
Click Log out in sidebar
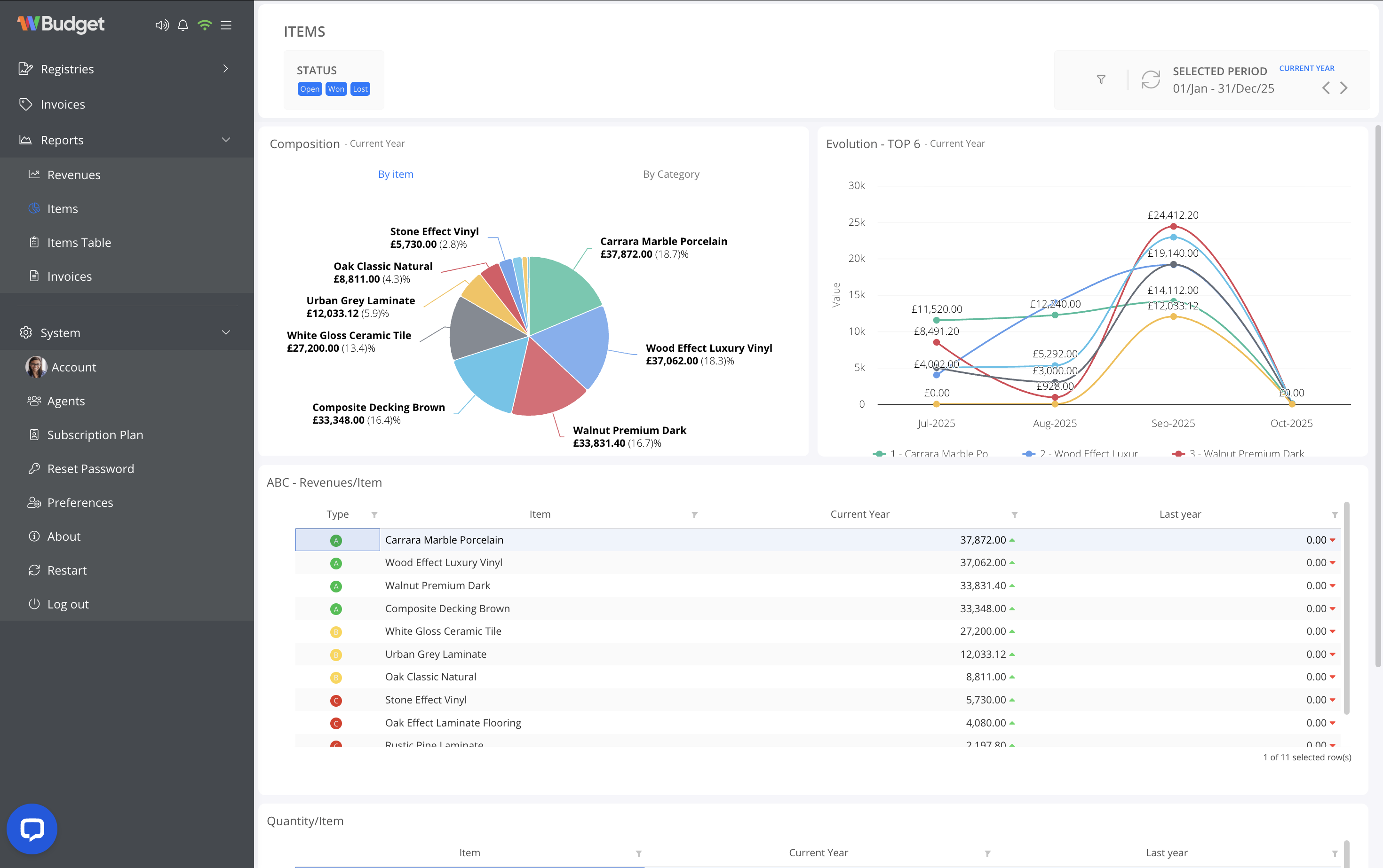(68, 604)
